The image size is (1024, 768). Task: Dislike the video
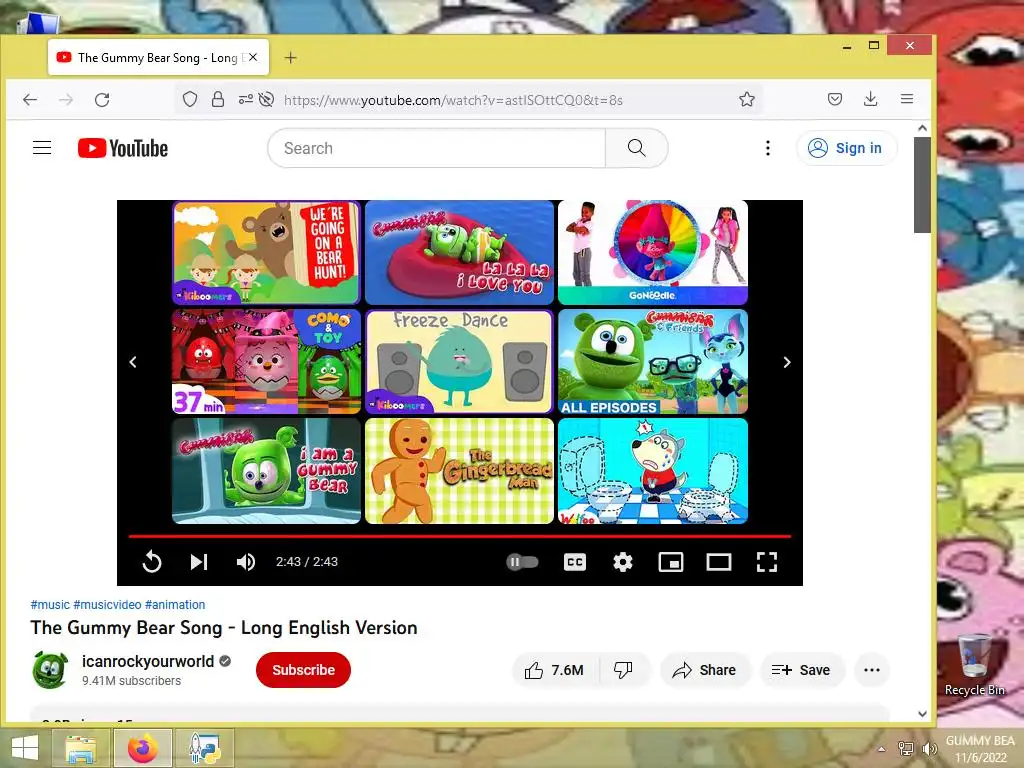624,670
